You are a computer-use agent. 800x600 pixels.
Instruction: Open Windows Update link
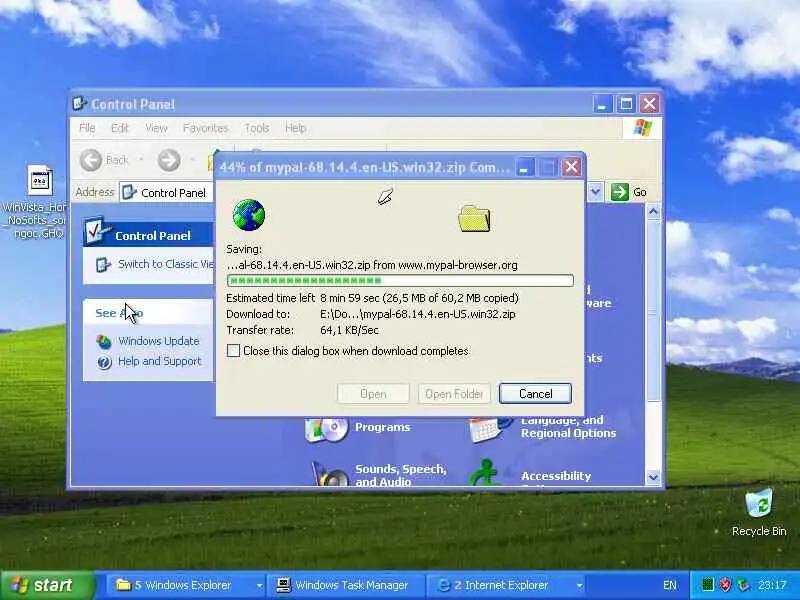(159, 341)
